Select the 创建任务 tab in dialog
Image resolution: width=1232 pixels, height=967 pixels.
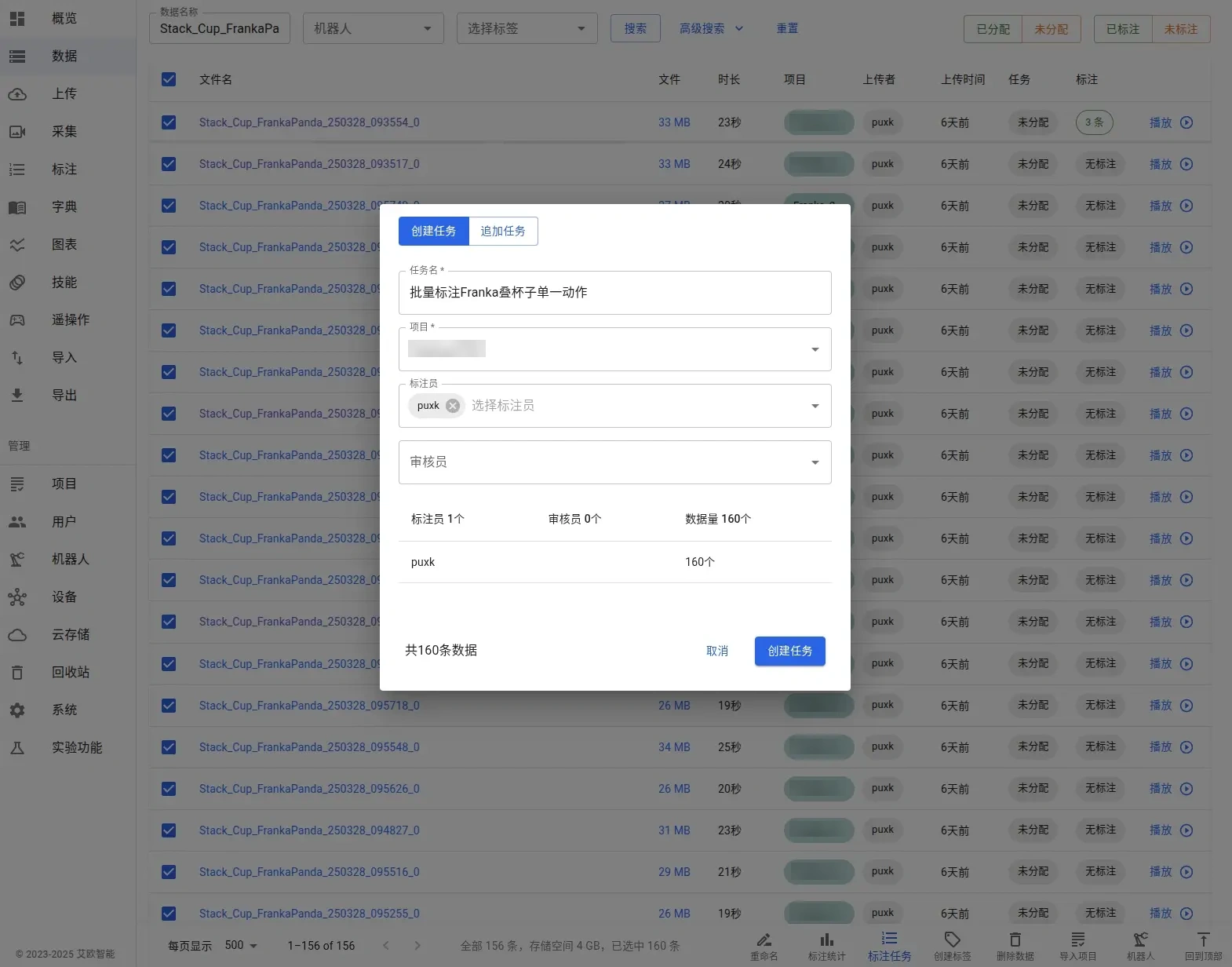434,231
